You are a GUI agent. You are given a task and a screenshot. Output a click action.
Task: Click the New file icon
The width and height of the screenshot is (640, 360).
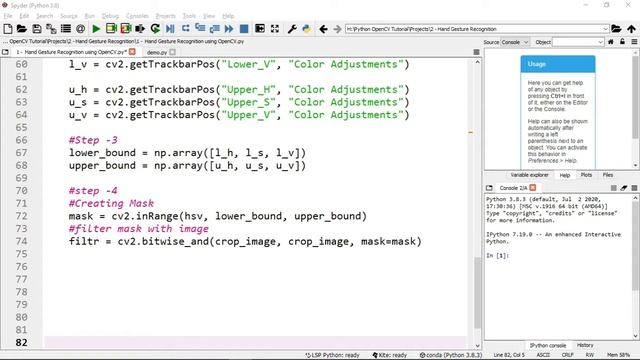point(7,29)
